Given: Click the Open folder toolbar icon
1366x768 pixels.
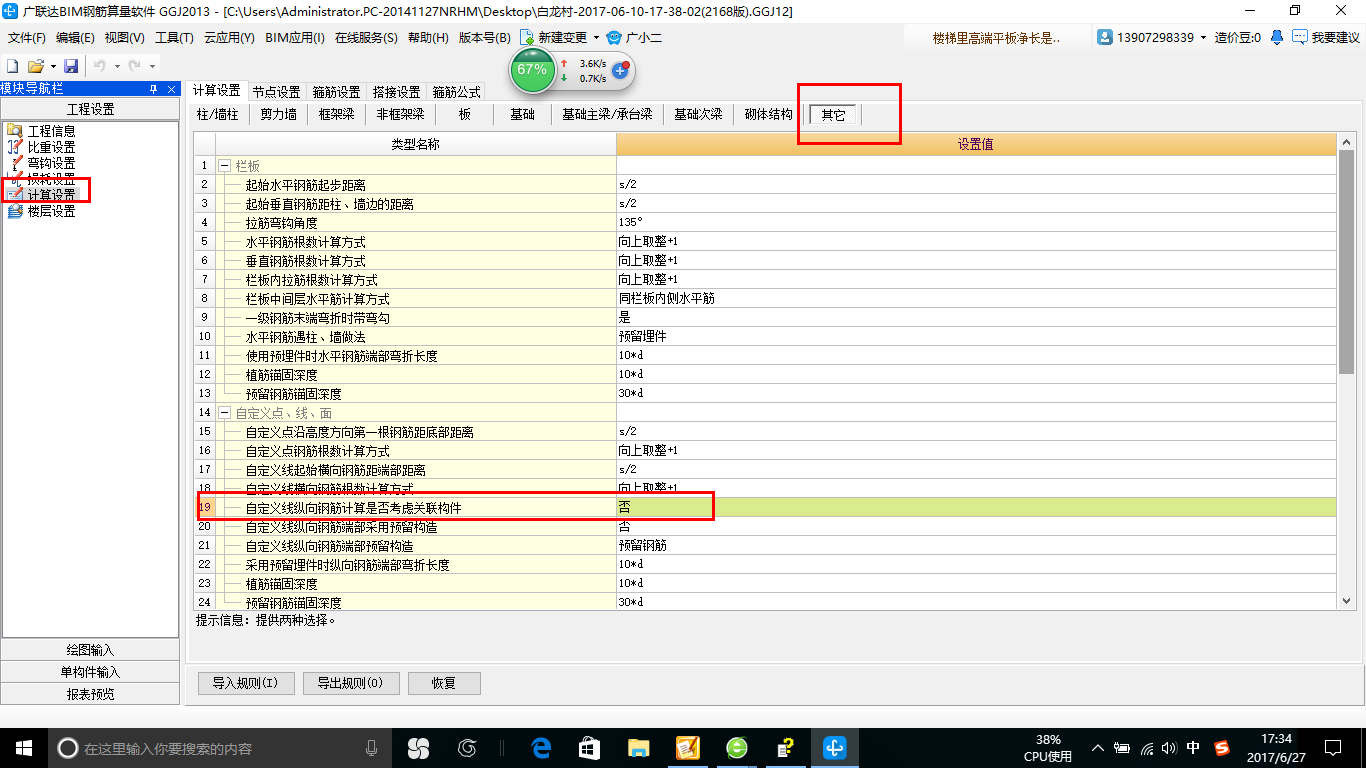Looking at the screenshot, I should tap(35, 65).
